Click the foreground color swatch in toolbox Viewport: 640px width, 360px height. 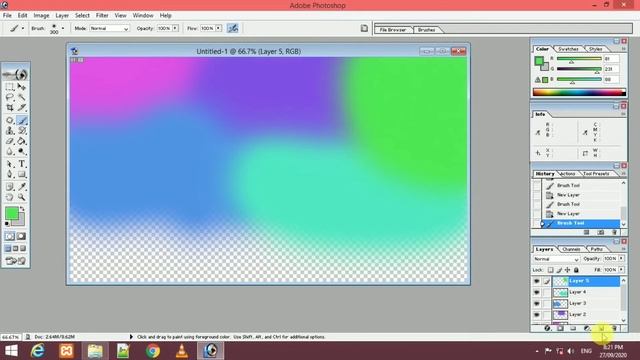[12, 213]
